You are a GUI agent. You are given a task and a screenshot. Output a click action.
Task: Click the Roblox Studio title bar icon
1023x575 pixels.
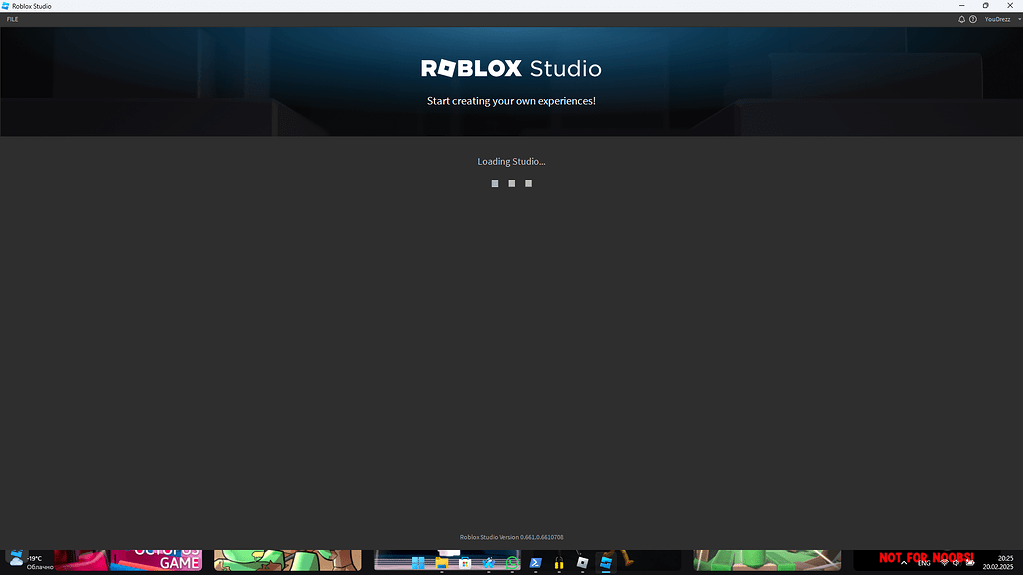[5, 6]
